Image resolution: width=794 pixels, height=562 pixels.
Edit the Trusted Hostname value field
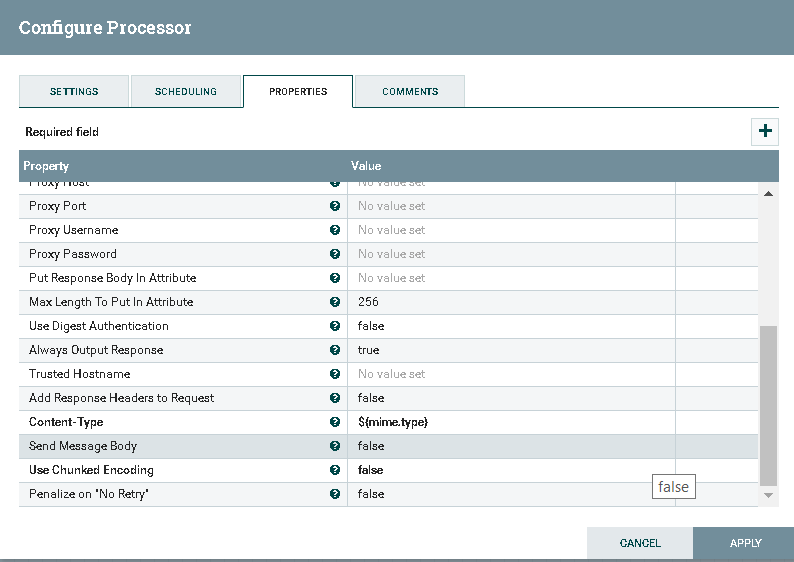(511, 374)
